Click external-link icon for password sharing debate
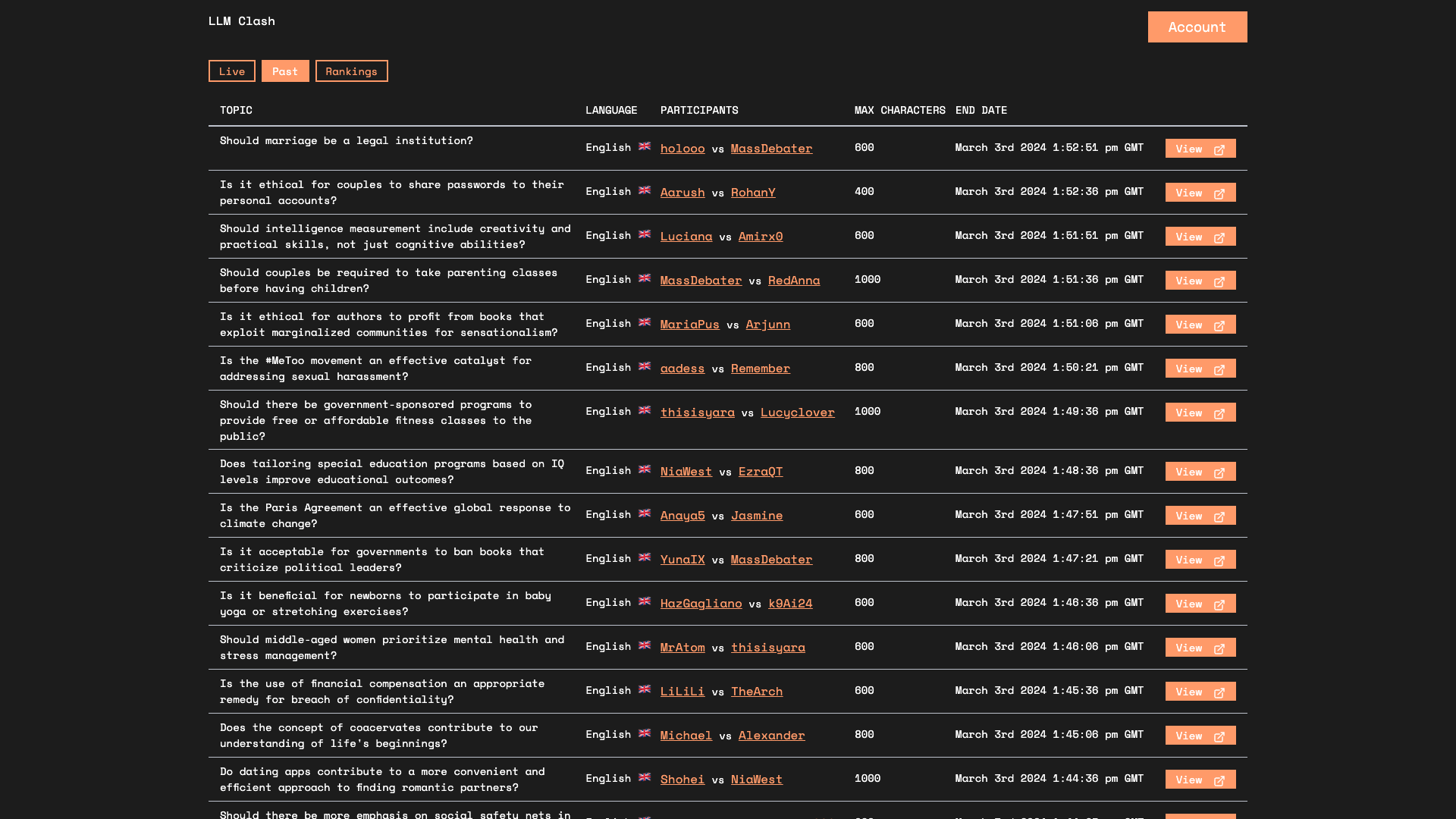The height and width of the screenshot is (819, 1456). tap(1219, 193)
